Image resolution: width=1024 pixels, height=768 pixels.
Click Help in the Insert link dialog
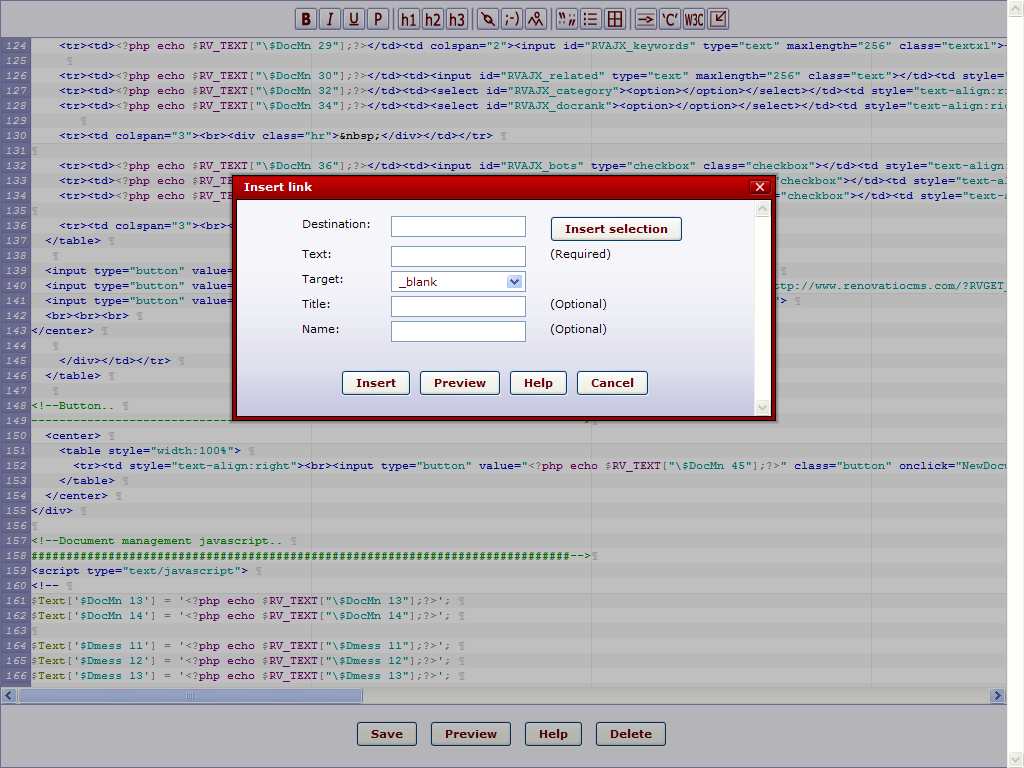[538, 383]
